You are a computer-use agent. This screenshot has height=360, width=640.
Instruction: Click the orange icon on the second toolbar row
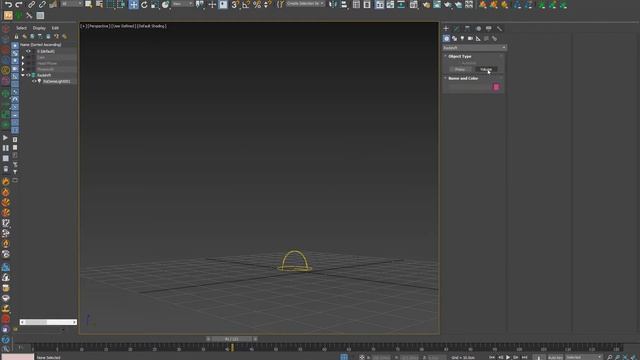8,16
